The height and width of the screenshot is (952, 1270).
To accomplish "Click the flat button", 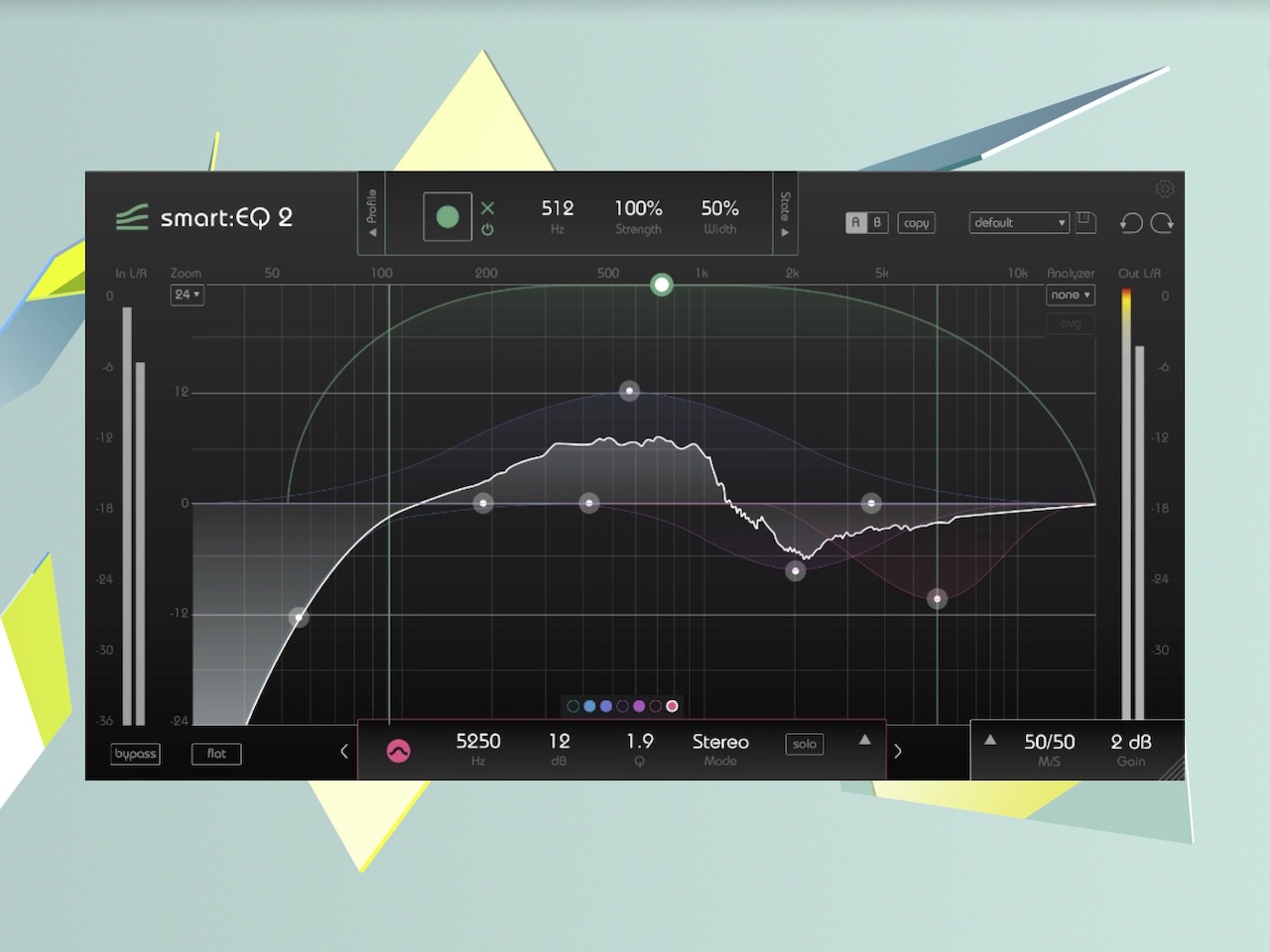I will click(216, 754).
